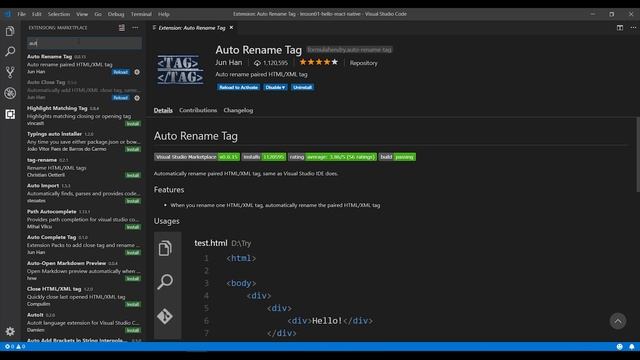640x360 pixels.
Task: Install the Auto-Open Markdown Preview extension
Action: pos(133,279)
